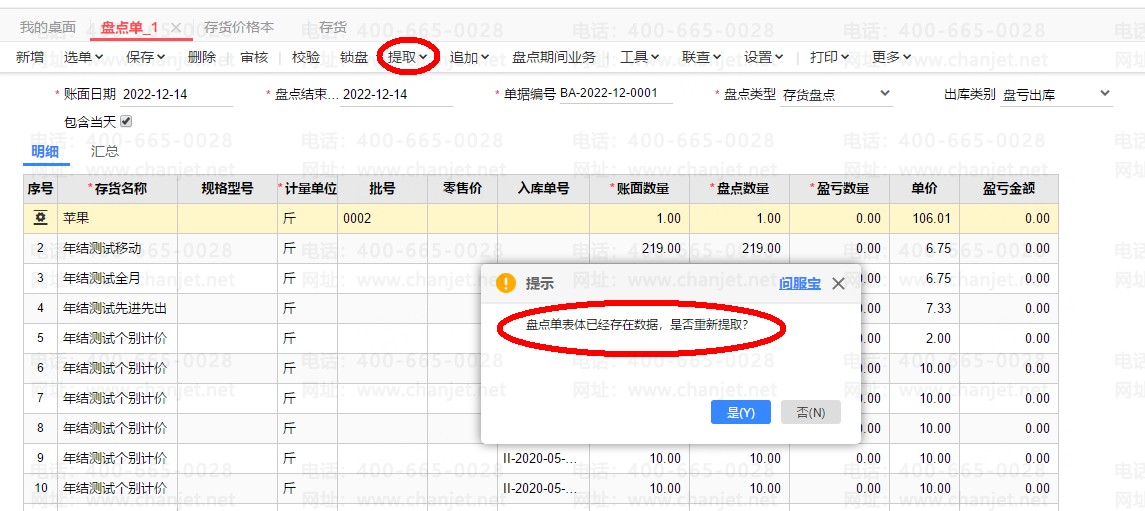Image resolution: width=1145 pixels, height=511 pixels.
Task: Click the warning icon in 提示 dialog
Action: tap(505, 283)
